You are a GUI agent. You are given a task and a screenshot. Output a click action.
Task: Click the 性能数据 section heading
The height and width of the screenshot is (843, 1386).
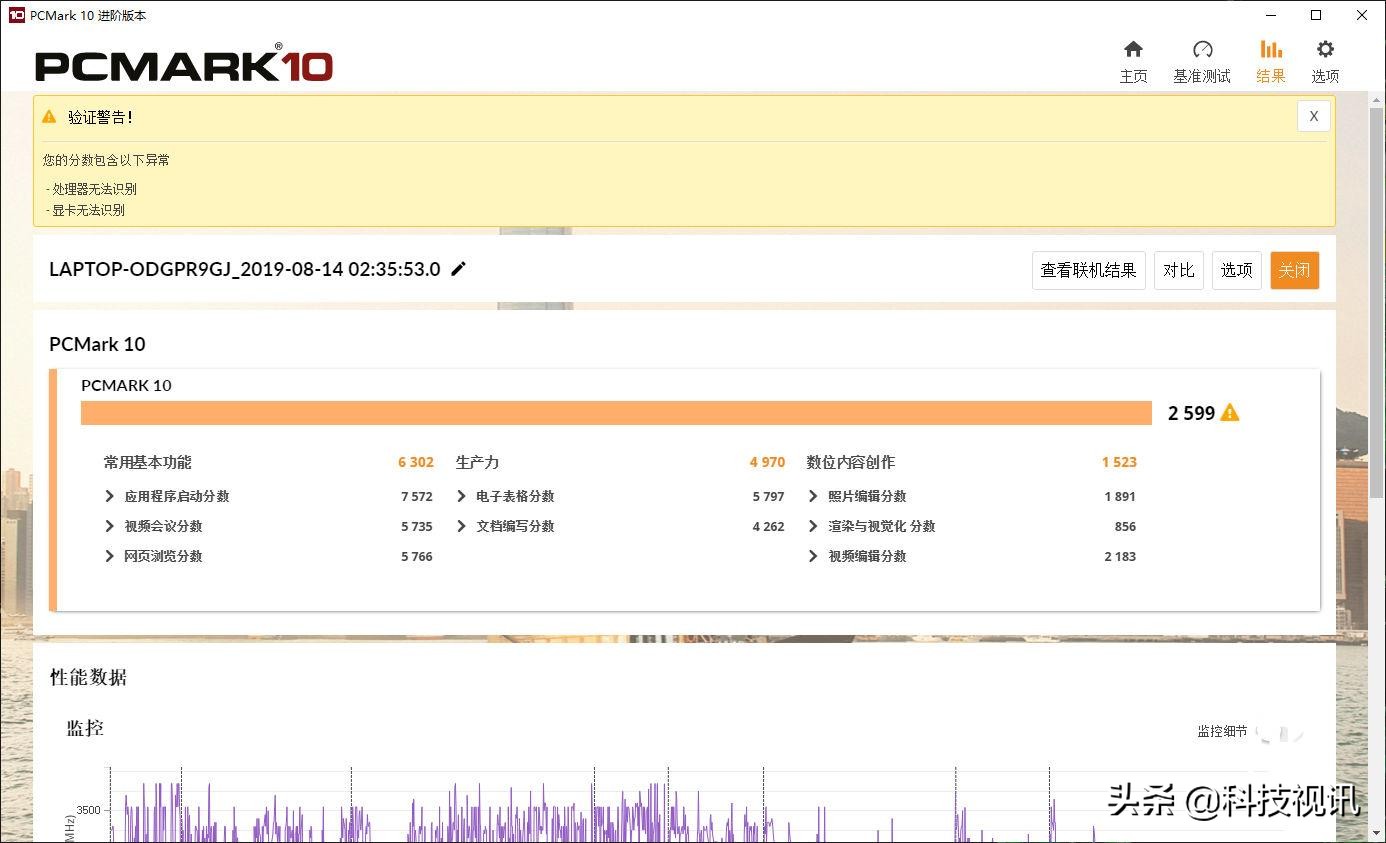point(88,677)
